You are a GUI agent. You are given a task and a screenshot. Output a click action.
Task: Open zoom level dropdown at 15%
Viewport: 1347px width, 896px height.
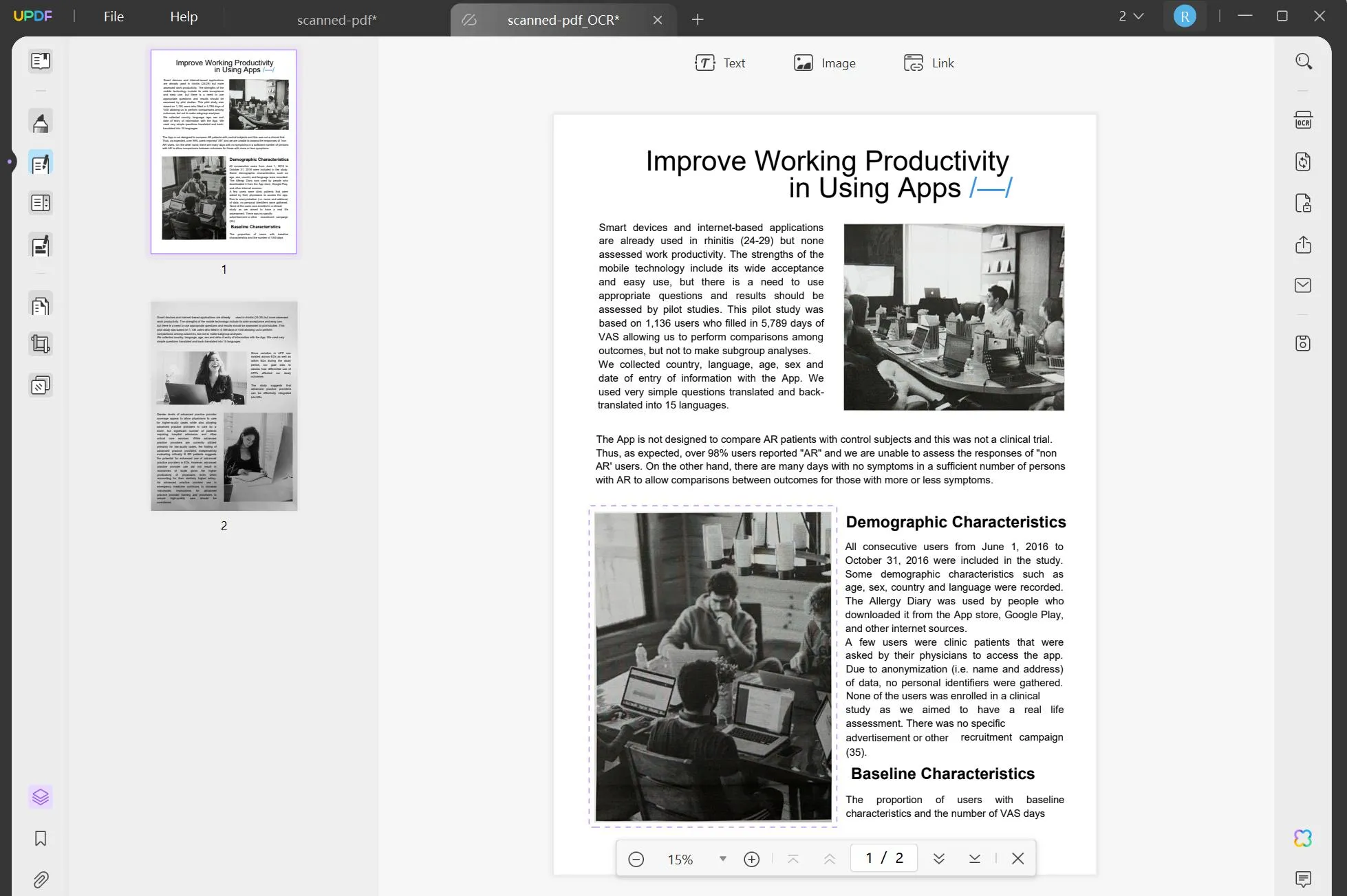pos(721,858)
